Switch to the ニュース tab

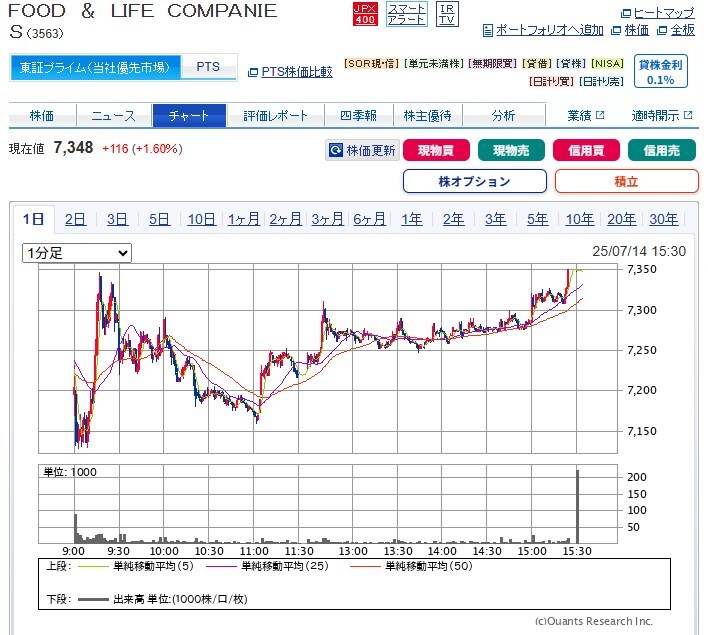pyautogui.click(x=114, y=116)
